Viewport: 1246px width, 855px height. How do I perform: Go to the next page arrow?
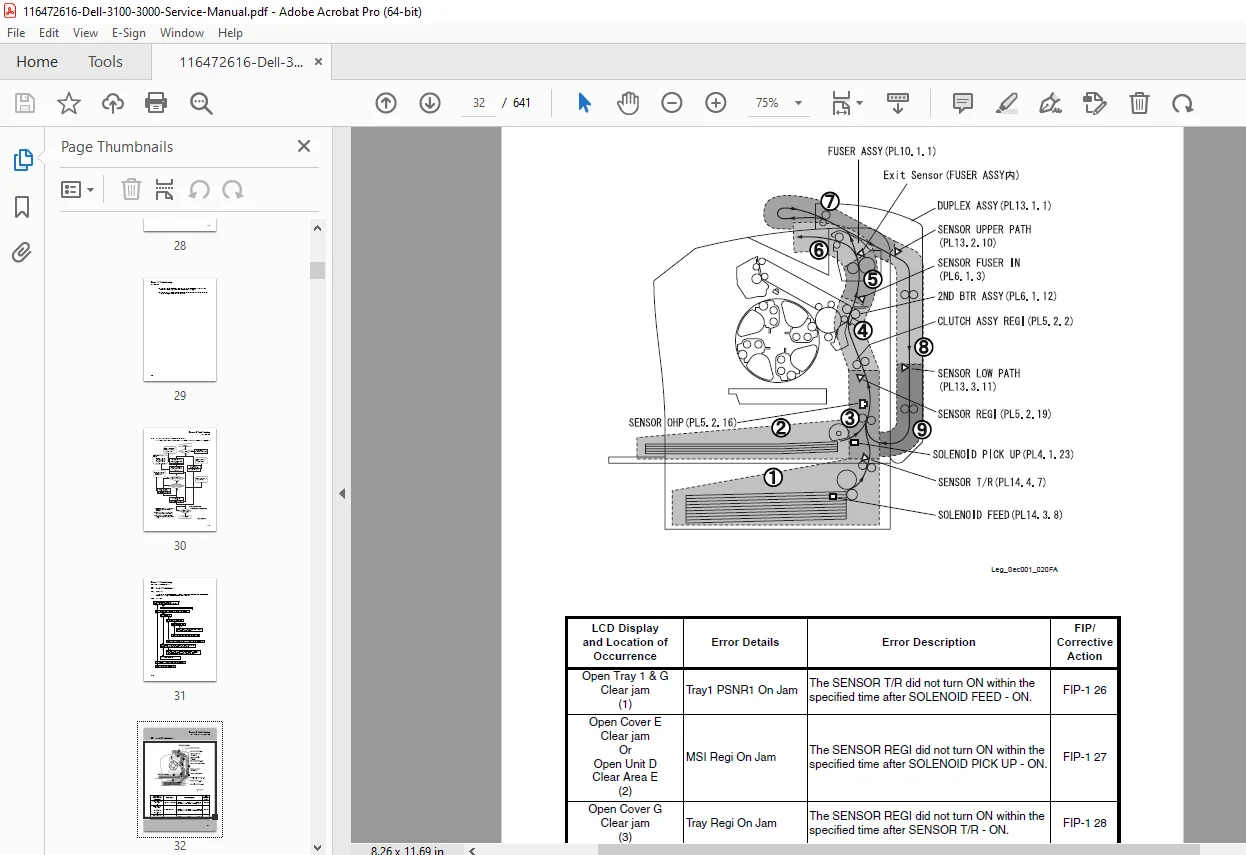[x=430, y=103]
